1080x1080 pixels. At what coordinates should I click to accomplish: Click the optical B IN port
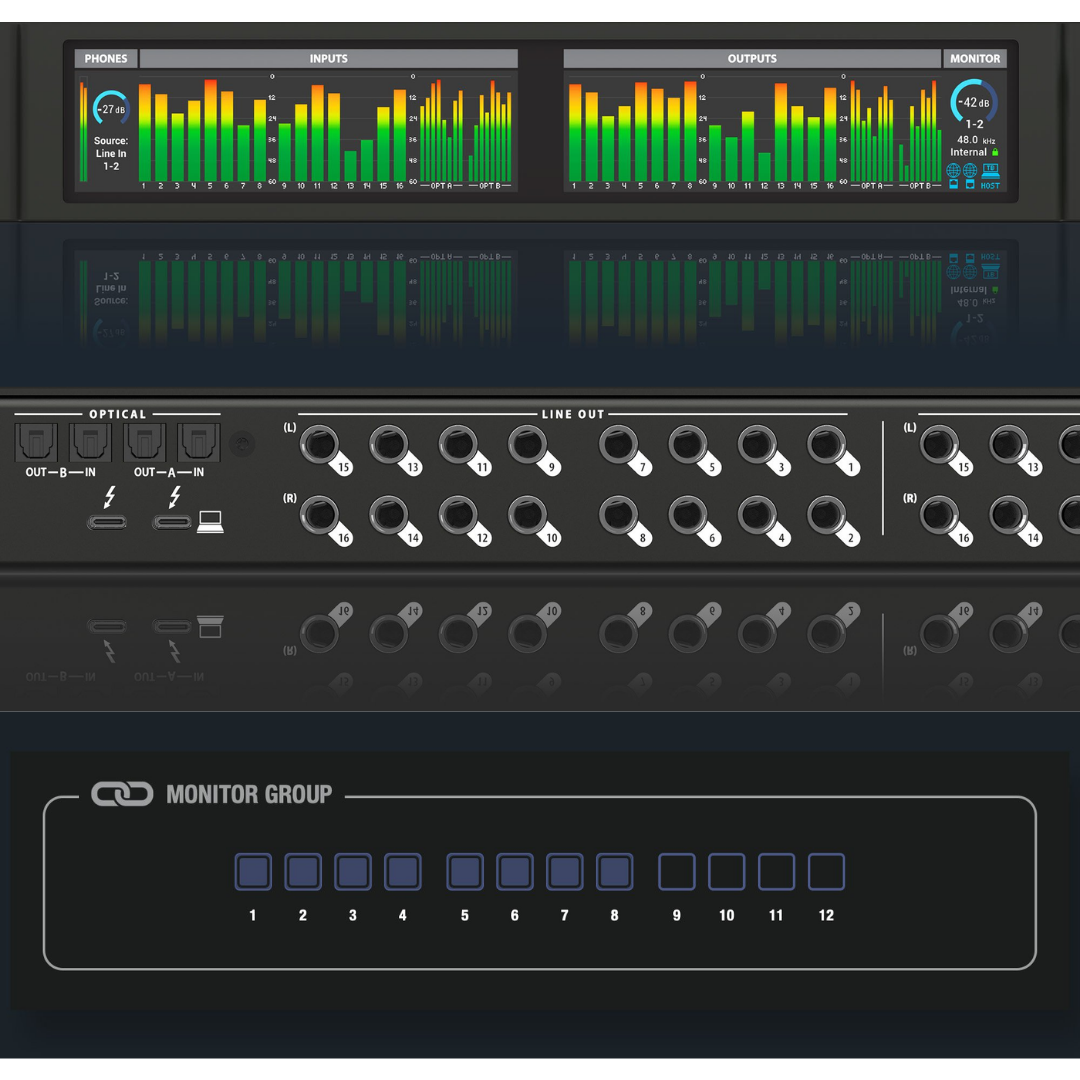pyautogui.click(x=90, y=442)
